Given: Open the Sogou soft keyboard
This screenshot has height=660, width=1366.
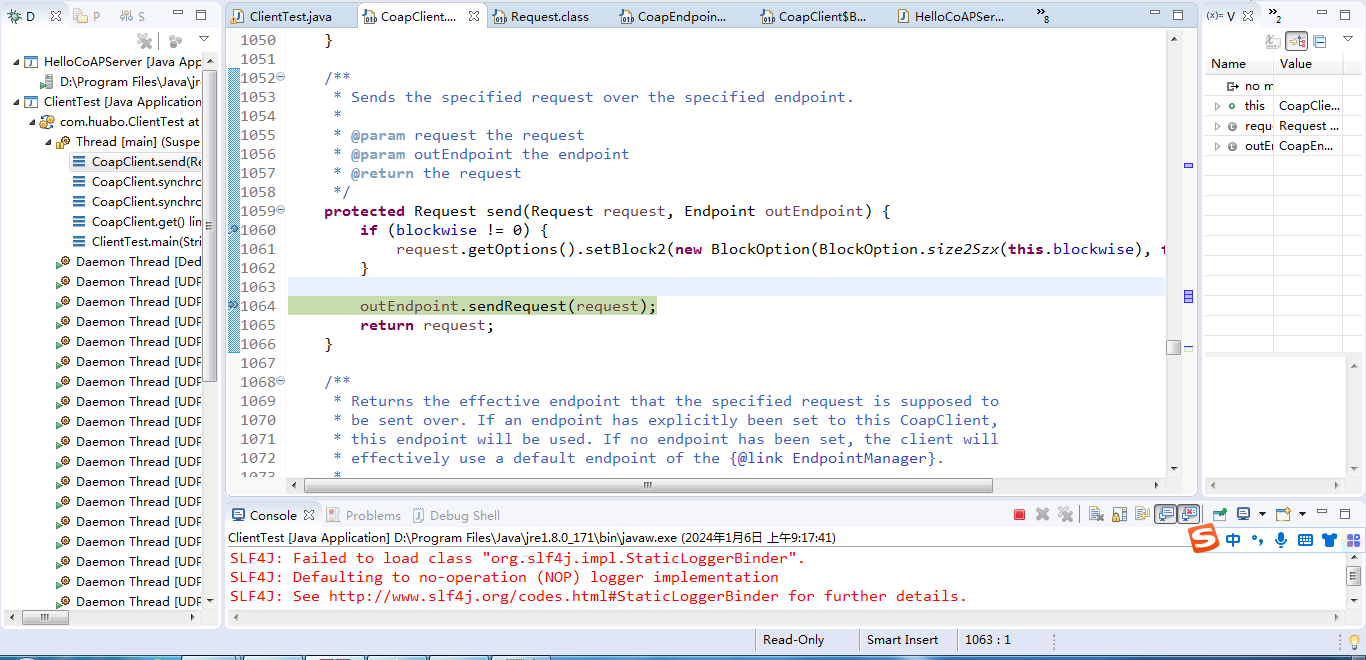Looking at the screenshot, I should pos(1305,540).
